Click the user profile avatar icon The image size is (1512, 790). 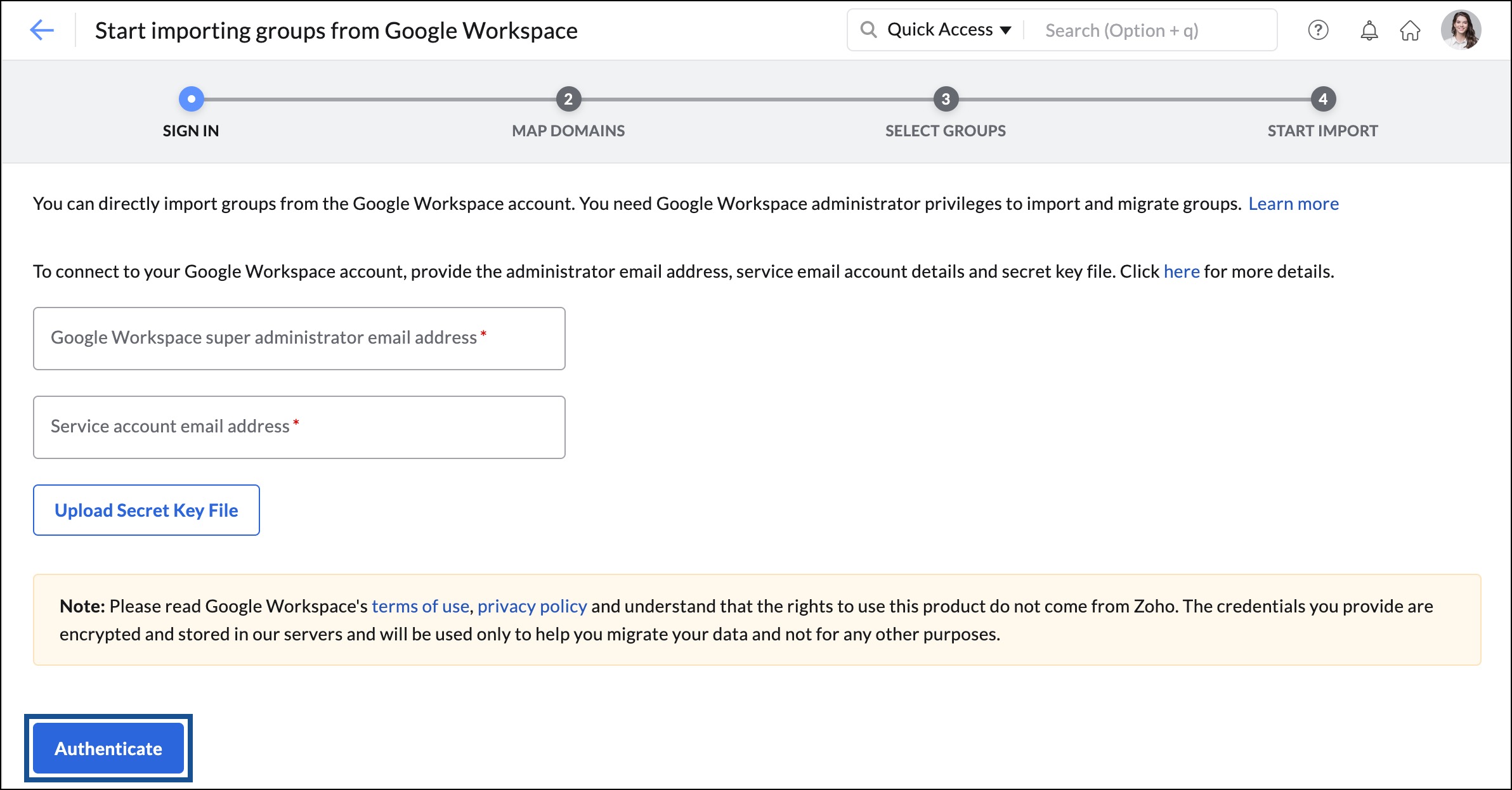pyautogui.click(x=1462, y=29)
